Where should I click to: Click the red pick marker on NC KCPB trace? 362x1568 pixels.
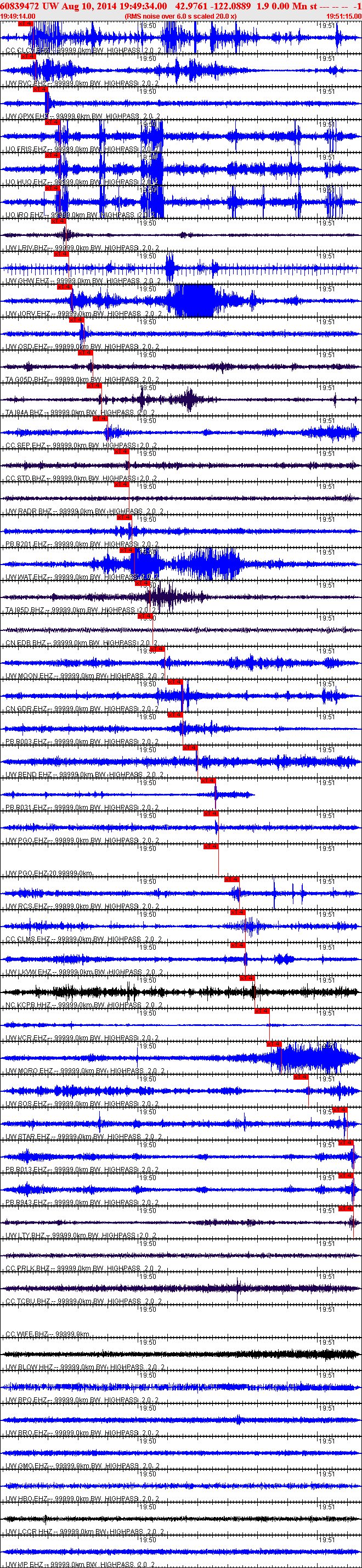pos(247,978)
